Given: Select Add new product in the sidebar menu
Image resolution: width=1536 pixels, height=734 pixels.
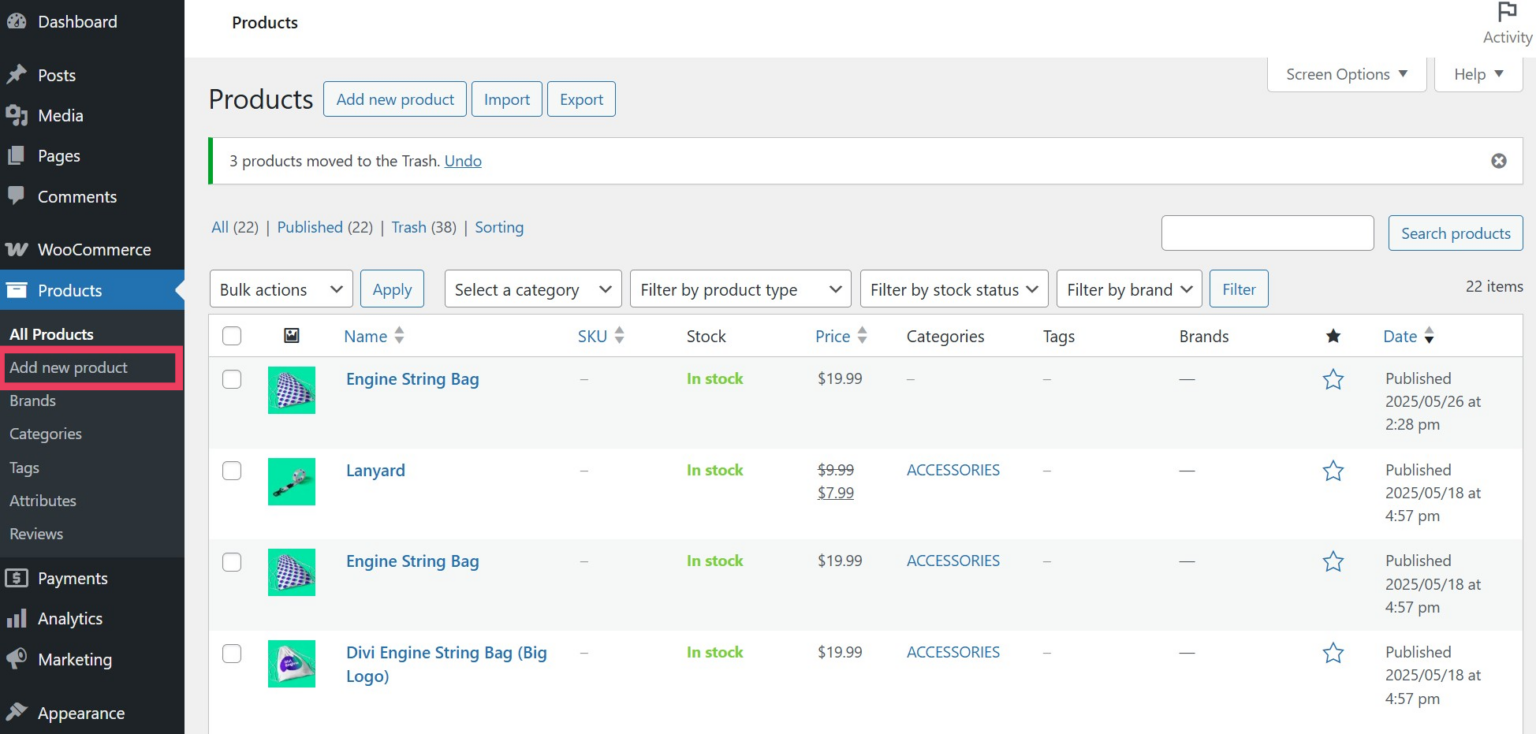Looking at the screenshot, I should pos(69,367).
